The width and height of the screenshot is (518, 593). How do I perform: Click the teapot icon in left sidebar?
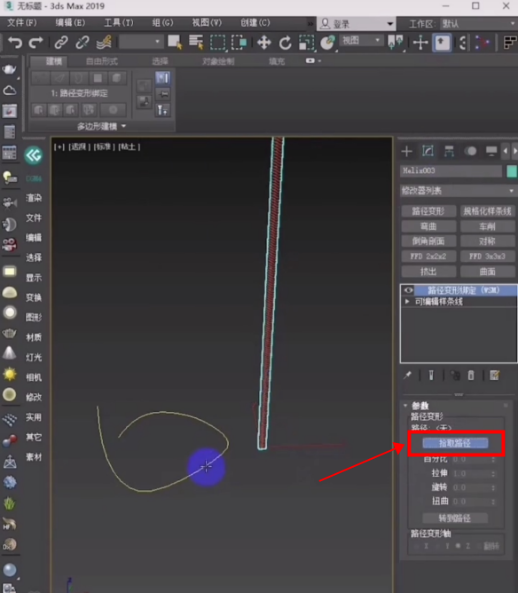point(9,70)
